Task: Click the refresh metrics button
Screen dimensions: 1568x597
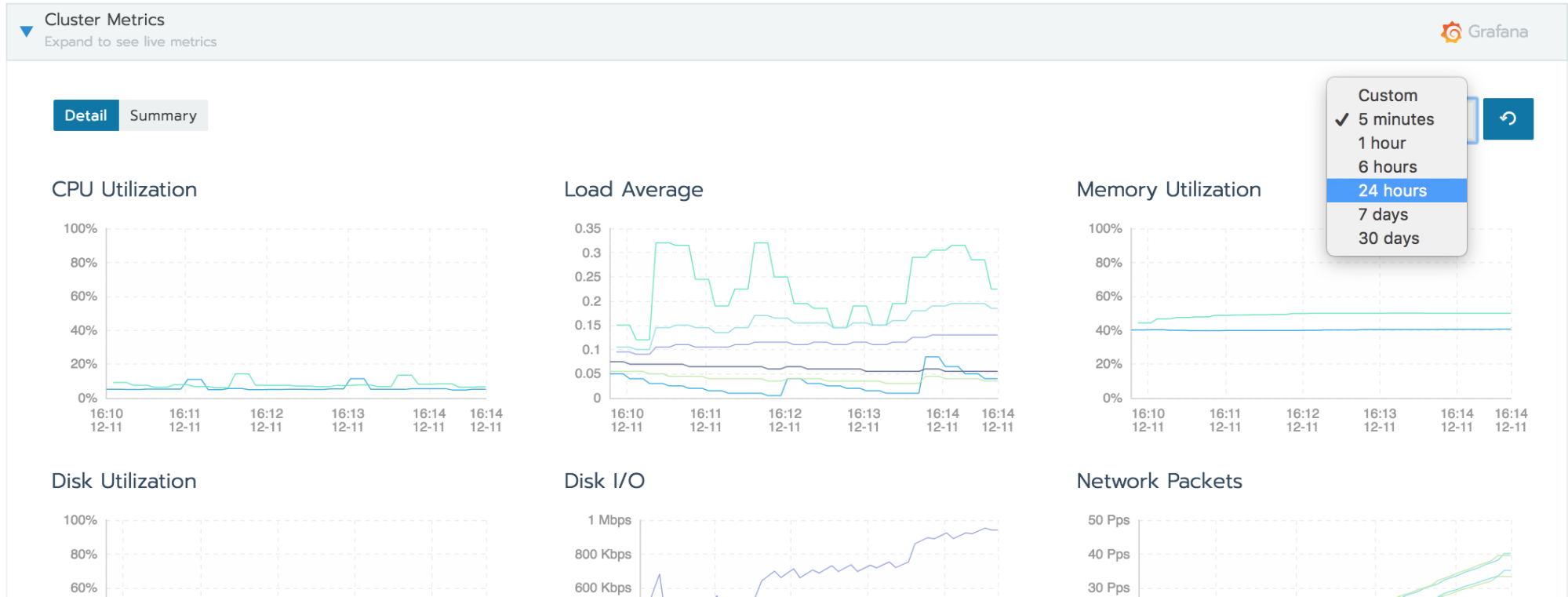Action: (x=1508, y=118)
